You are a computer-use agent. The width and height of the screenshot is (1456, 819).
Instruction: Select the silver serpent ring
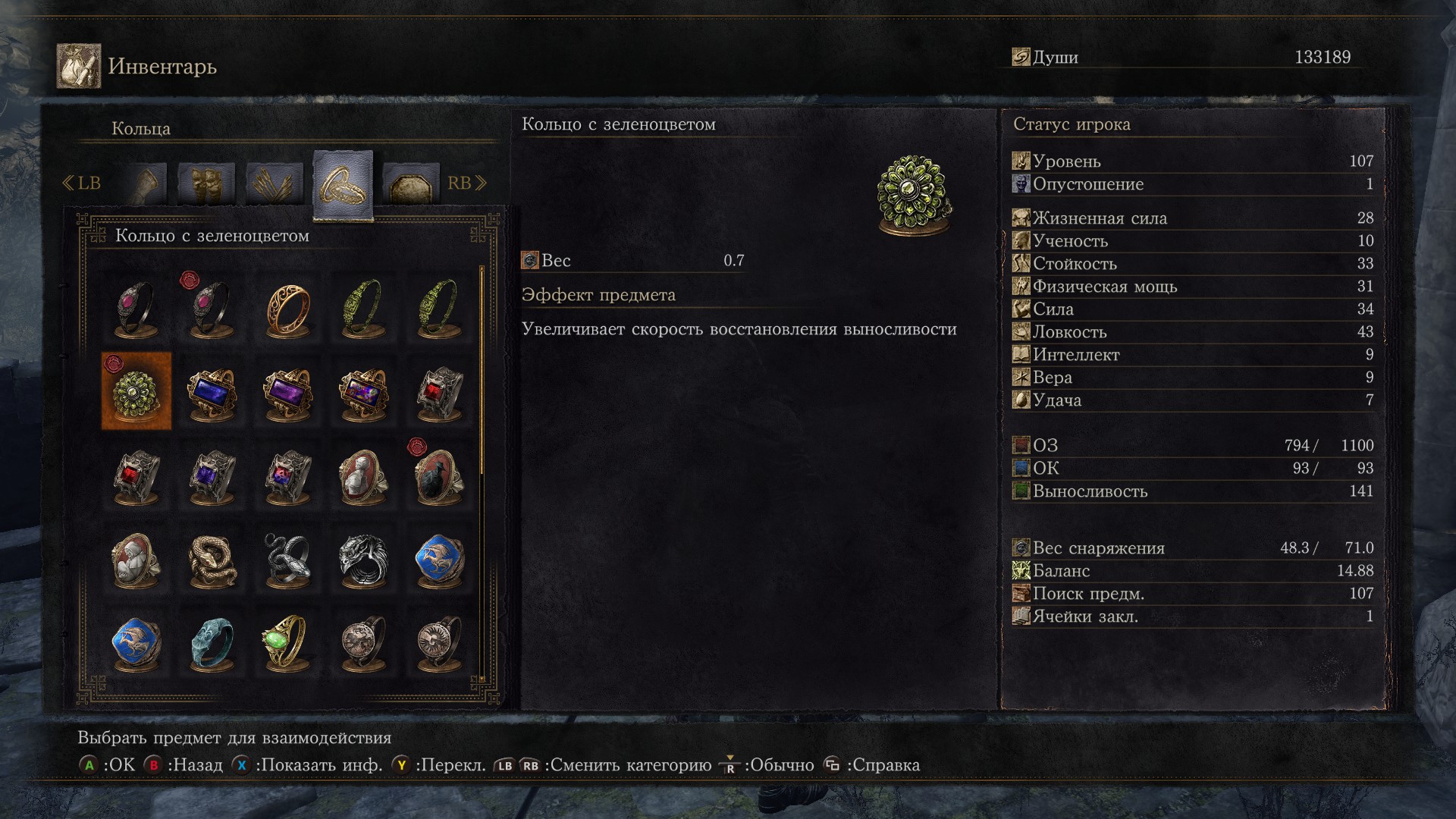[288, 560]
